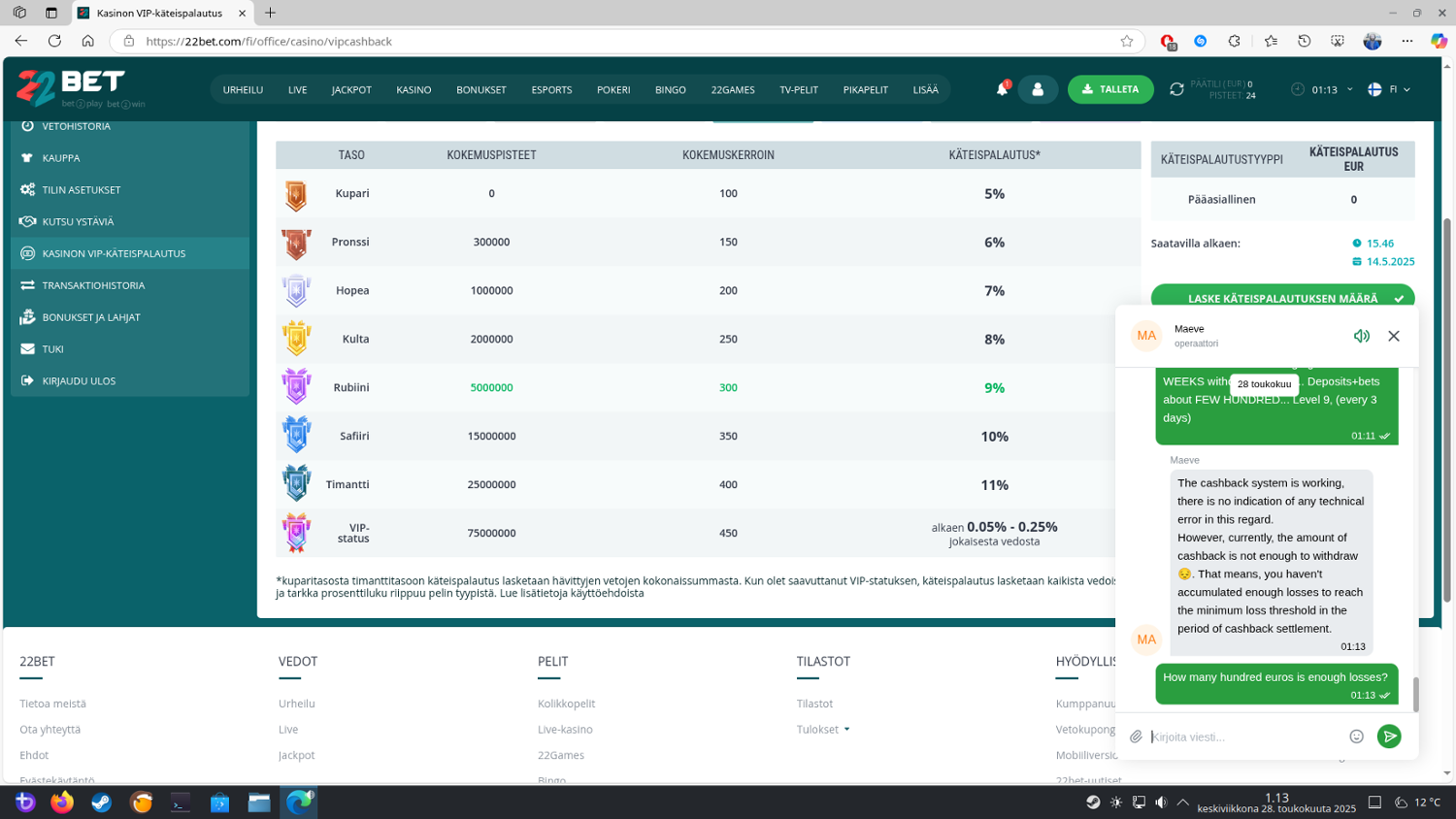Open Transaktiohistoria in the sidebar
The image size is (1456, 819).
point(93,285)
